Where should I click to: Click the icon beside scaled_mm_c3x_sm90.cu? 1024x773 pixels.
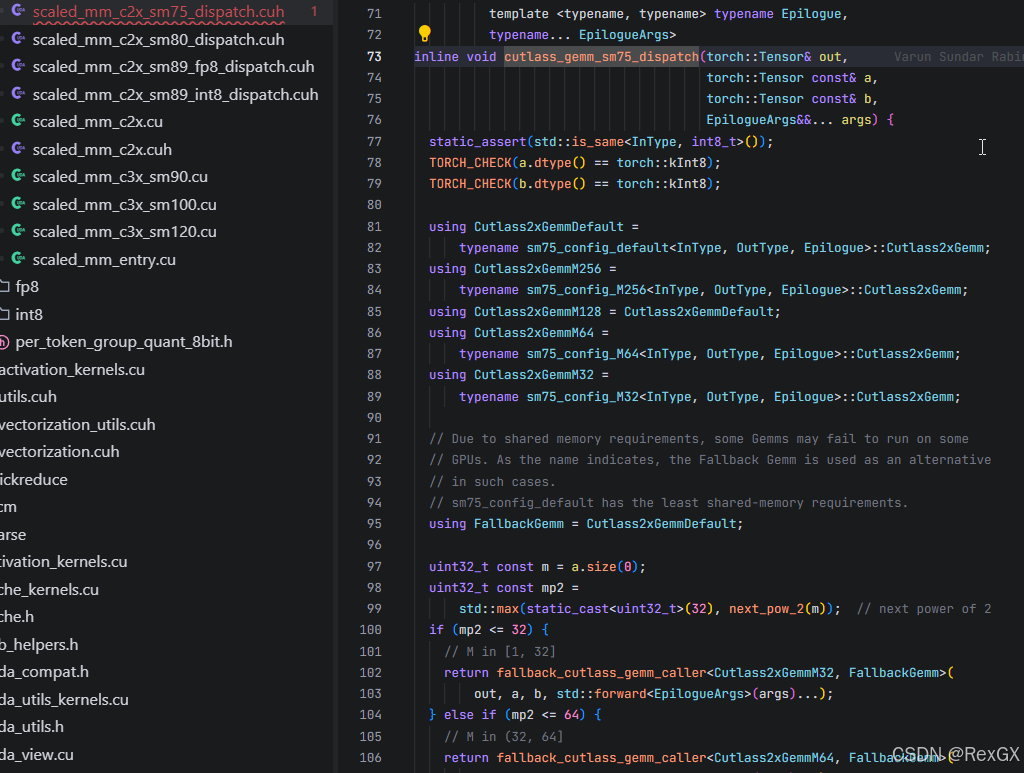pos(19,176)
